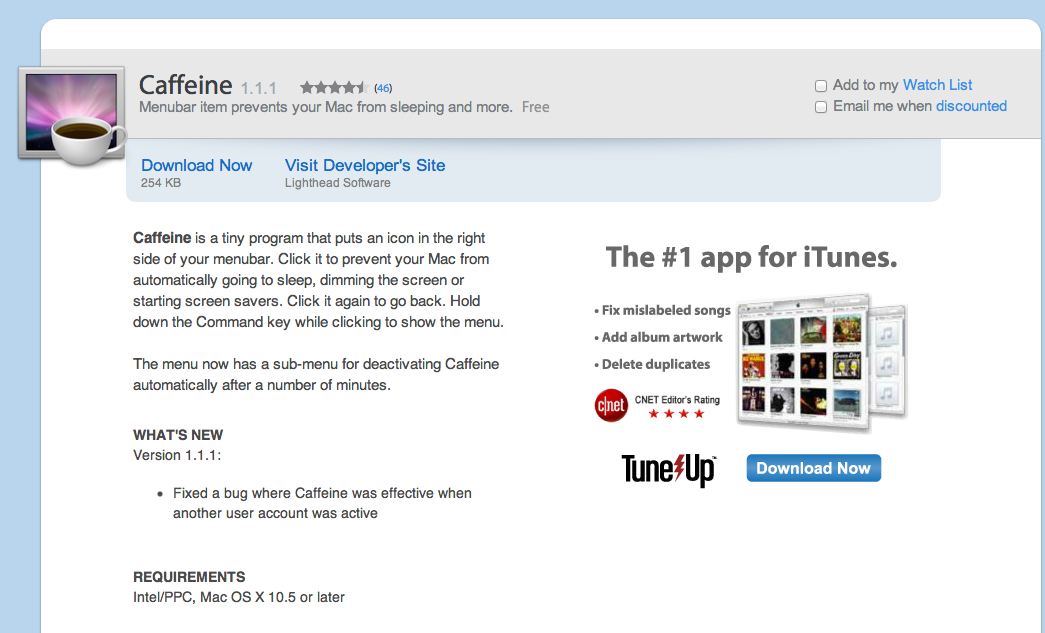Screen dimensions: 1045x633
Task: Click the red CNET logo badge
Action: pyautogui.click(x=611, y=405)
